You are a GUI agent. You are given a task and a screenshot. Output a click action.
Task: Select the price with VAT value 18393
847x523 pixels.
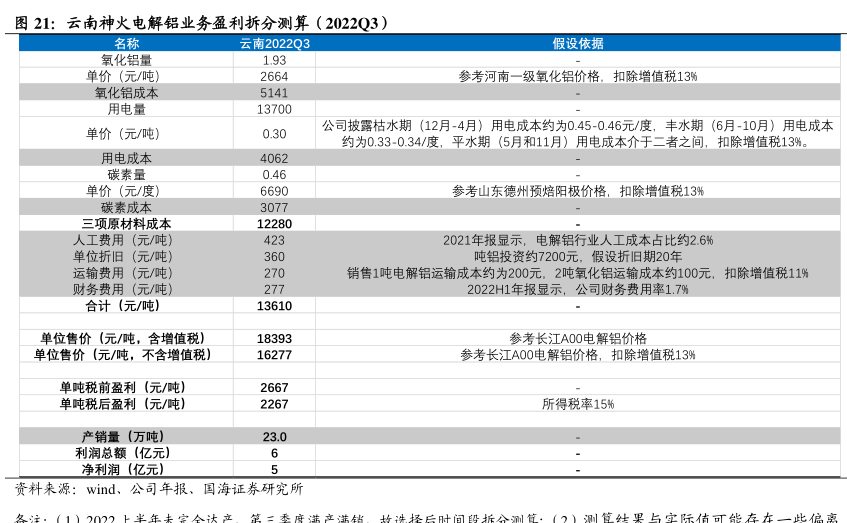(274, 339)
